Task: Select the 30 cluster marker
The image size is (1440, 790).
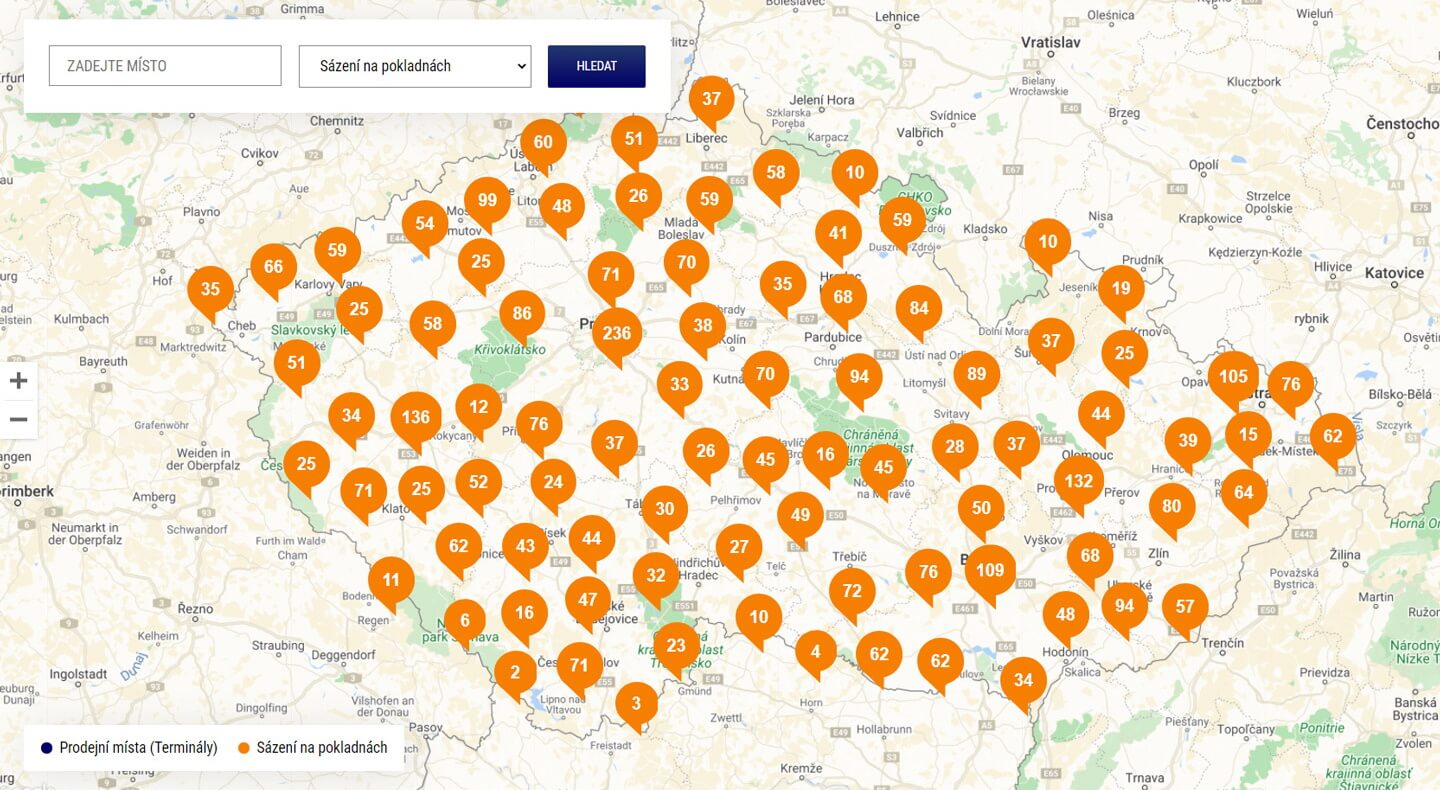Action: (665, 509)
